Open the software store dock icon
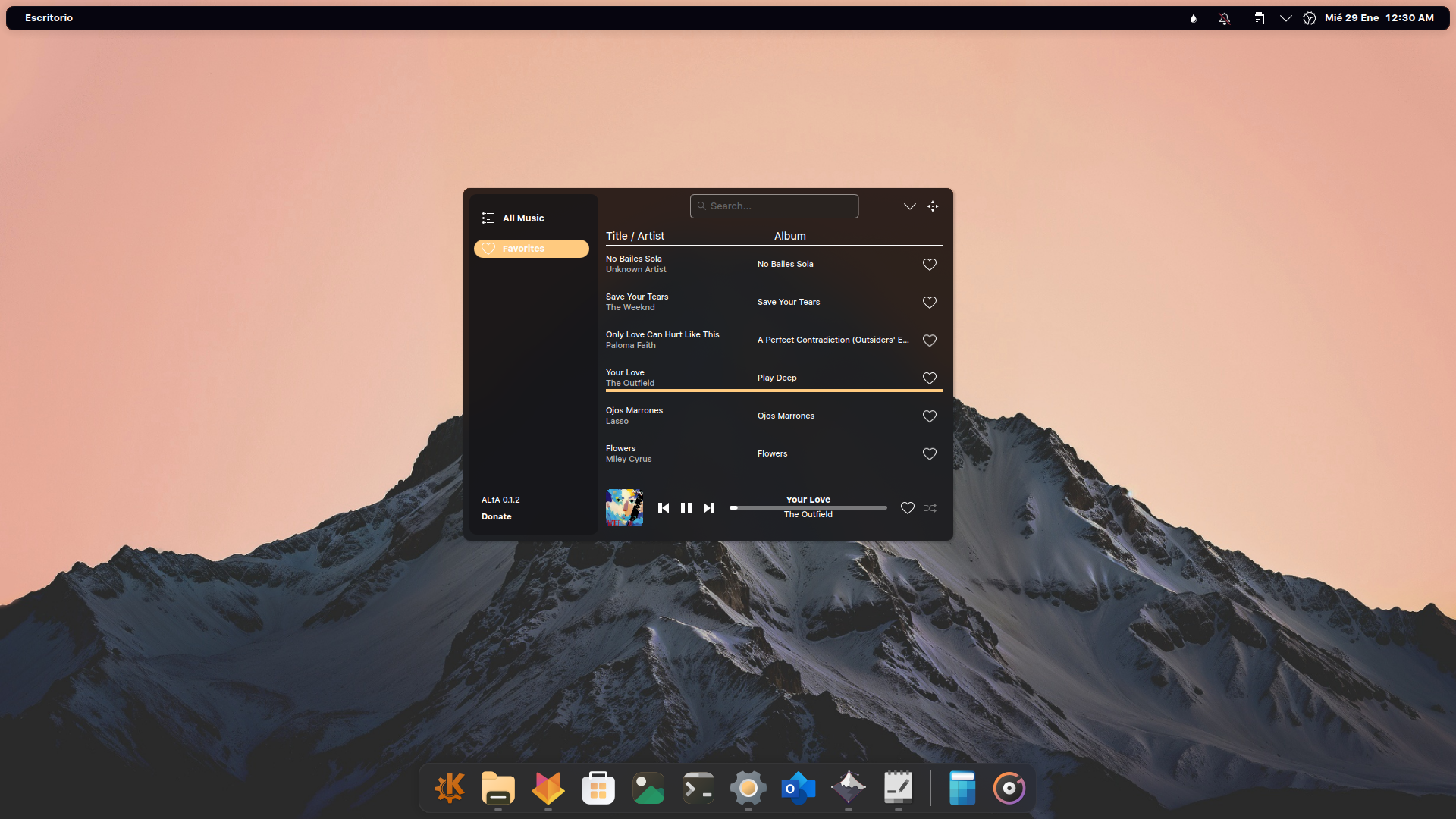 pyautogui.click(x=598, y=789)
